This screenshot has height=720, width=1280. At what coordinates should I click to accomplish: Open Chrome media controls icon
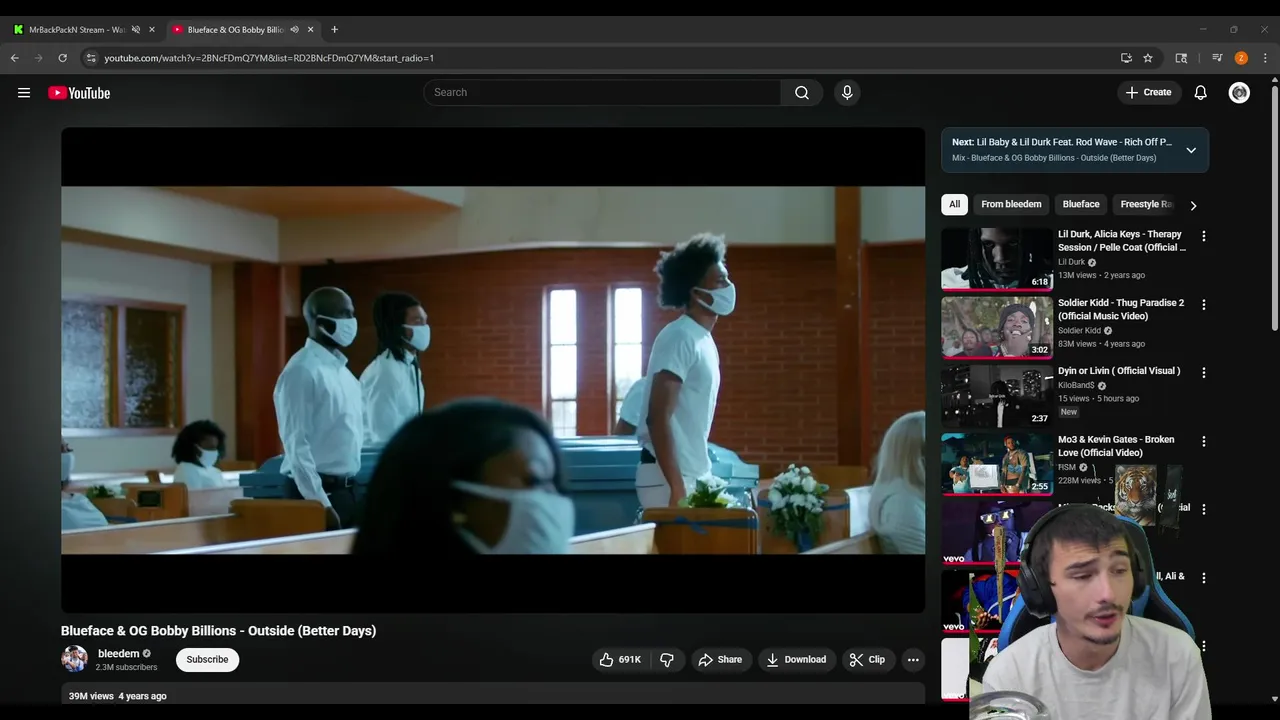coord(1217,58)
